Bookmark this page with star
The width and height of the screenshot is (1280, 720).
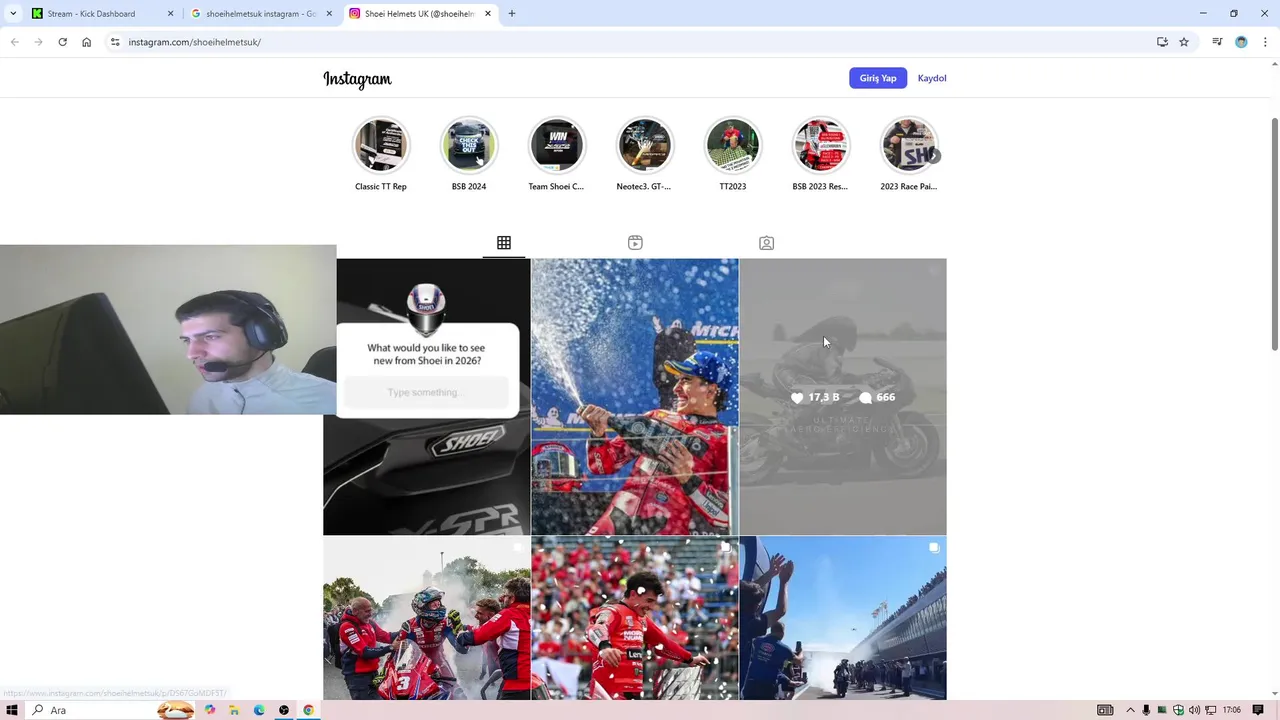[x=1184, y=42]
